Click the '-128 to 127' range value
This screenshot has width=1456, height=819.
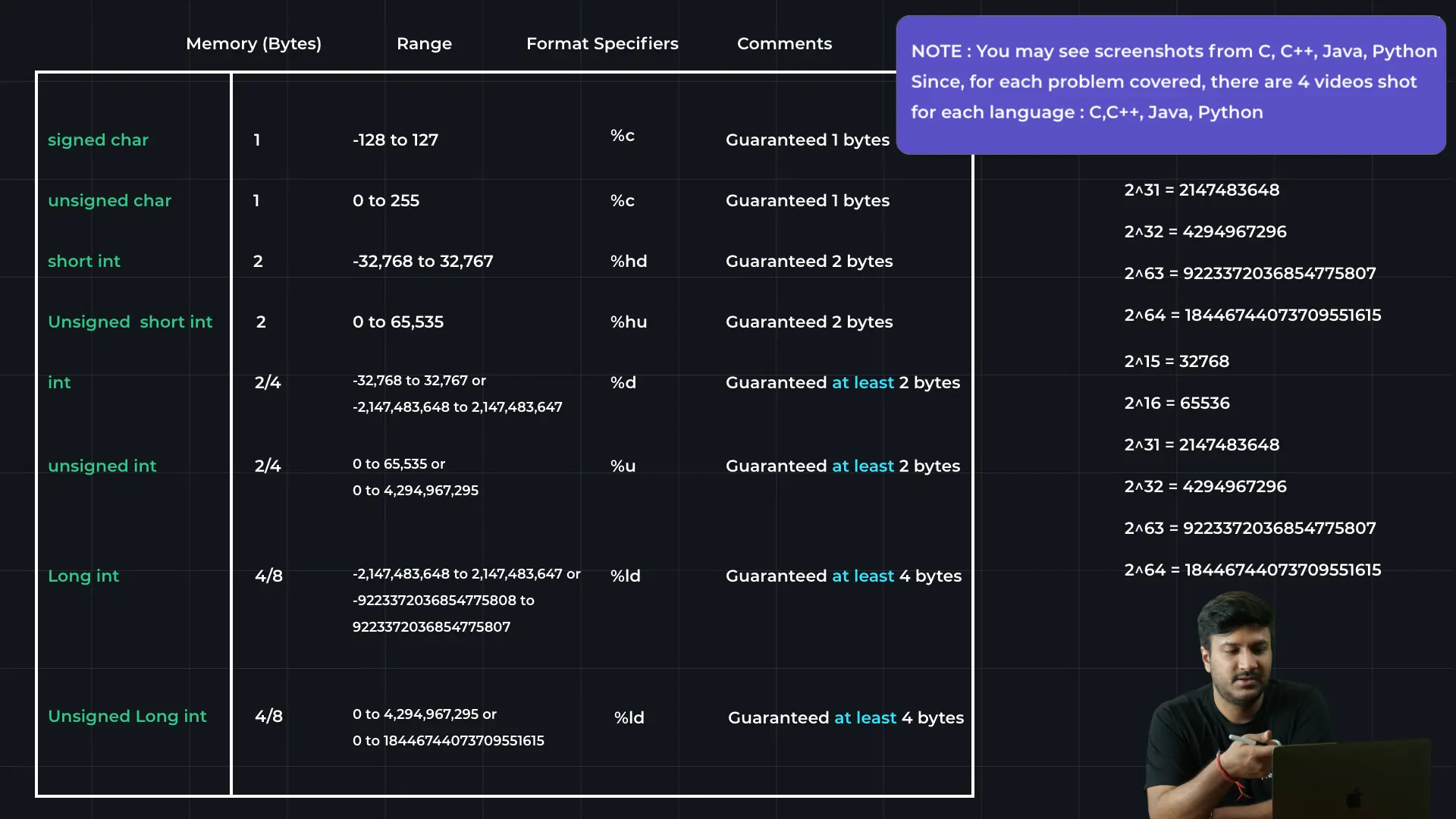tap(395, 140)
